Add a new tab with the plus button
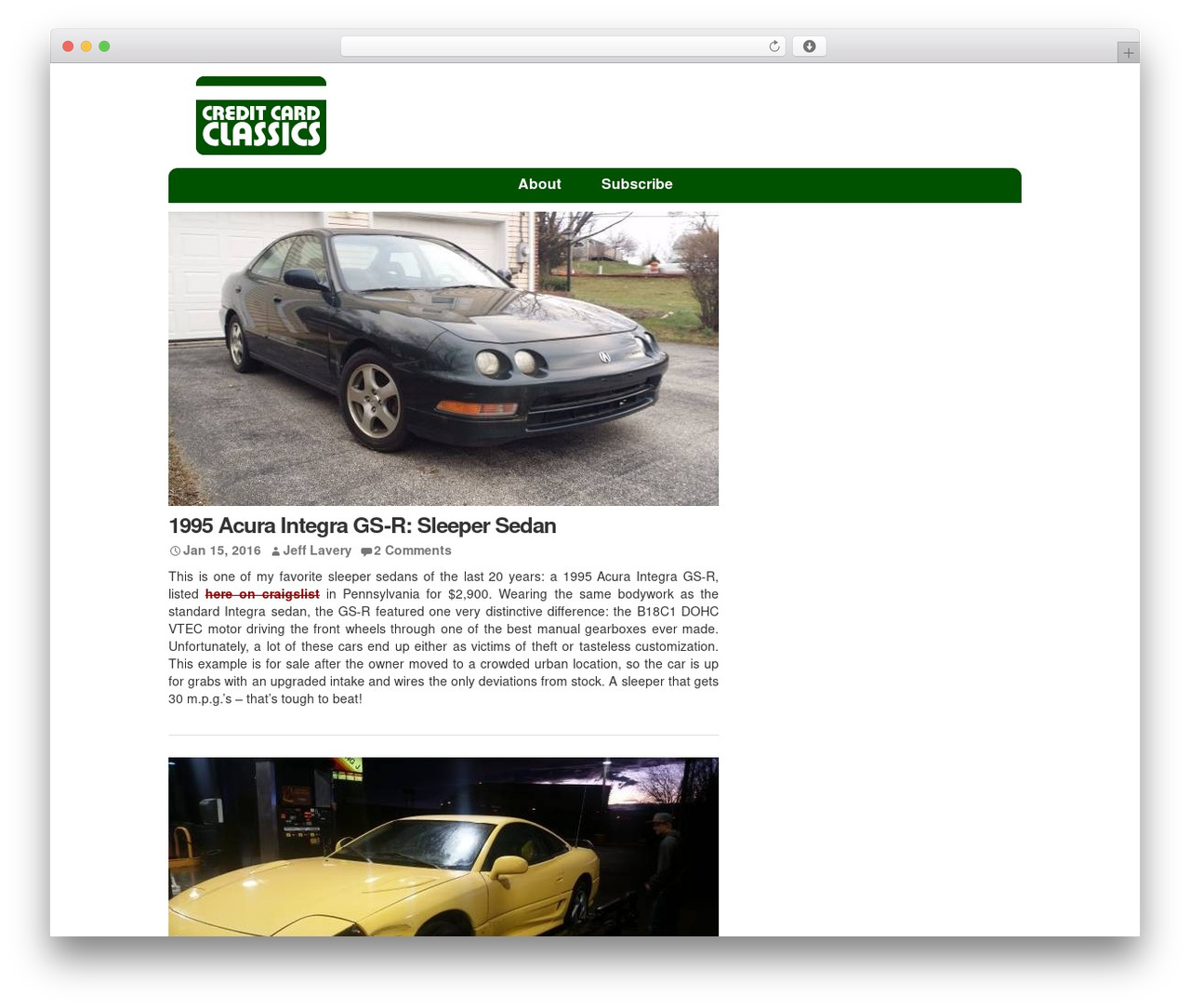 (1128, 53)
